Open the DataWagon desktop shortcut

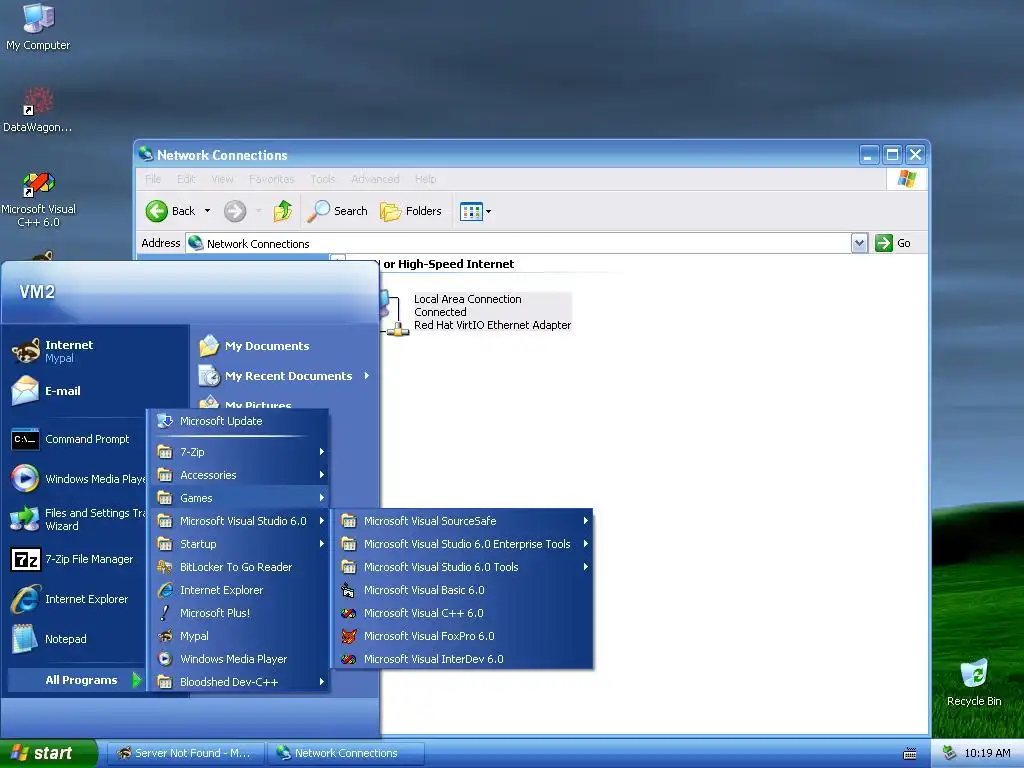[37, 109]
